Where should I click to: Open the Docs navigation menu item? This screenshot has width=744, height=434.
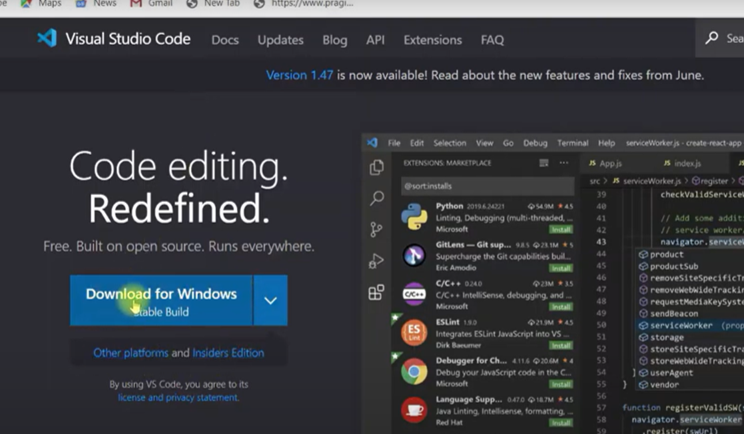point(225,40)
